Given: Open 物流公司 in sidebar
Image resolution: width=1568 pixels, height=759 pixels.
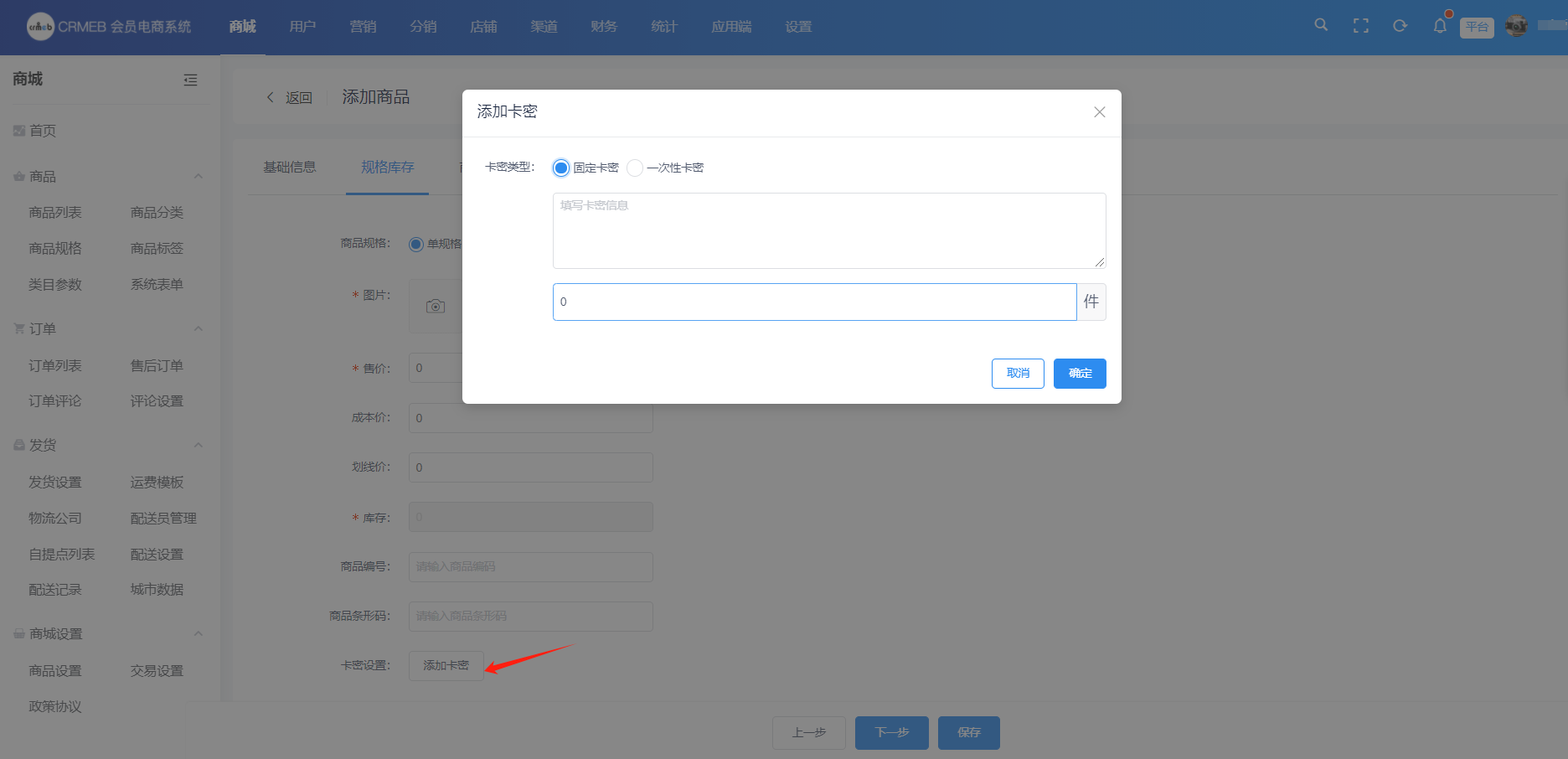Looking at the screenshot, I should tap(55, 519).
